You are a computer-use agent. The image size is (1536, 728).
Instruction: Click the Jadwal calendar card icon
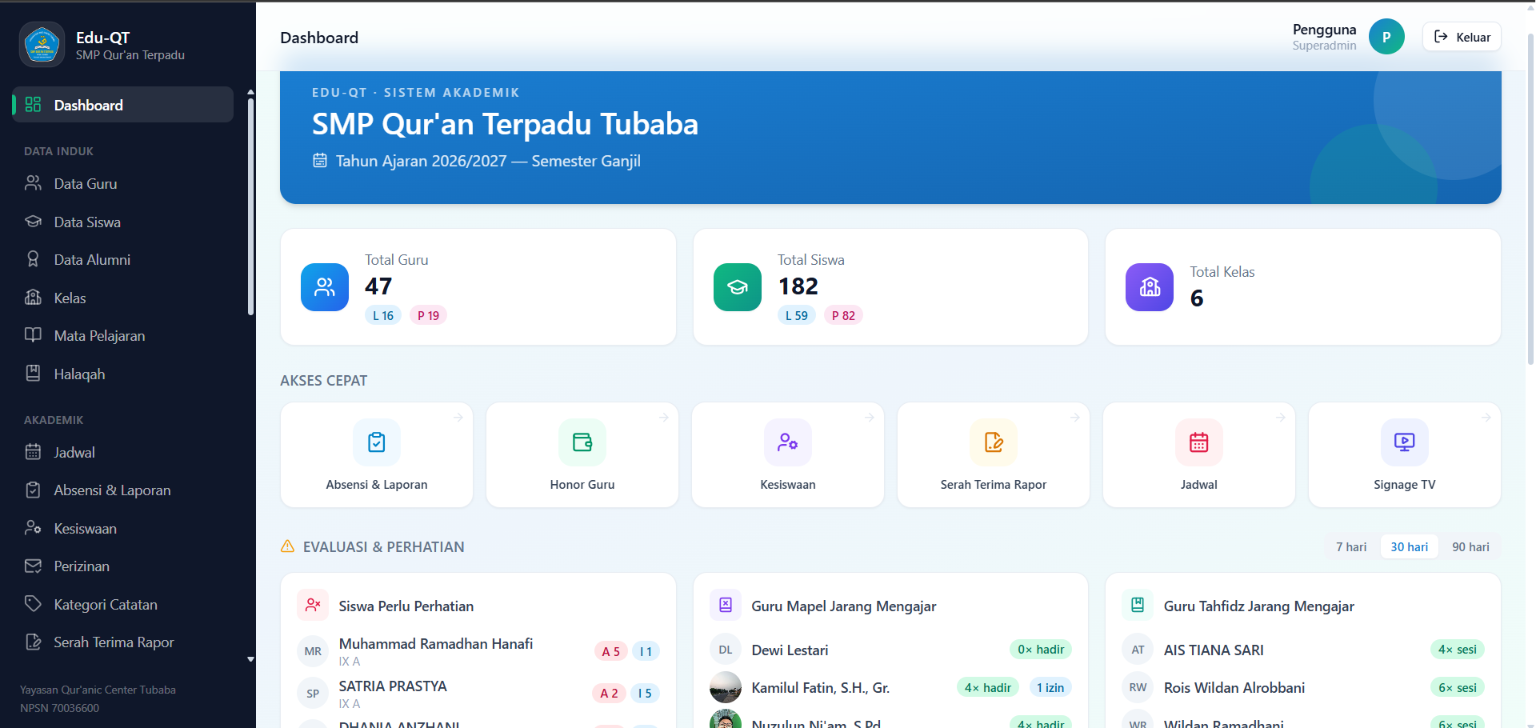pos(1199,442)
